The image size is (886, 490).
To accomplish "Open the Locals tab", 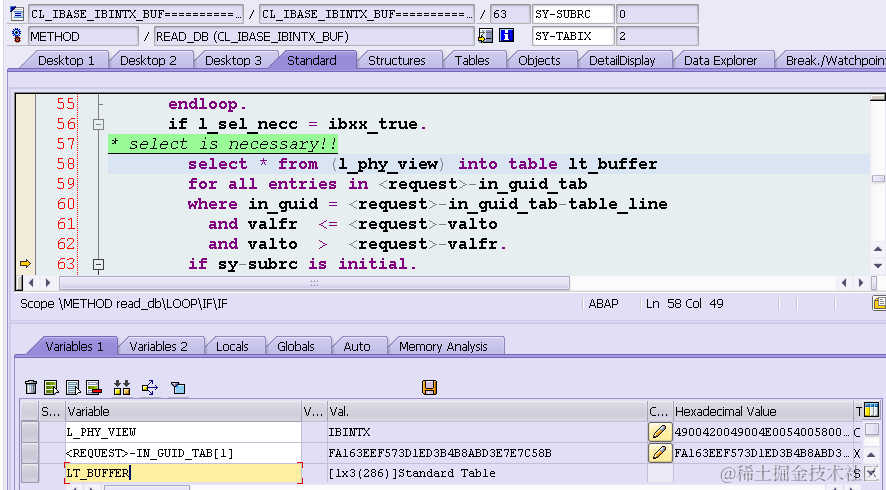I will coord(232,346).
